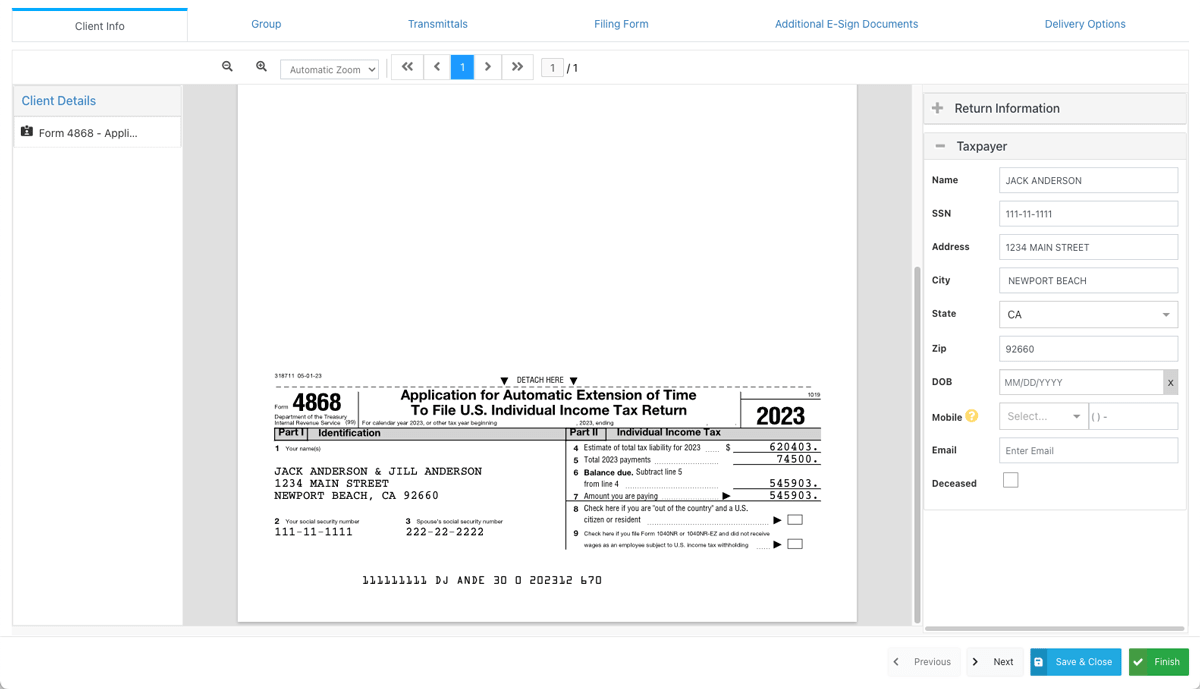Click the Mobile help question mark icon
Screen dimensions: 1200x689
click(971, 416)
